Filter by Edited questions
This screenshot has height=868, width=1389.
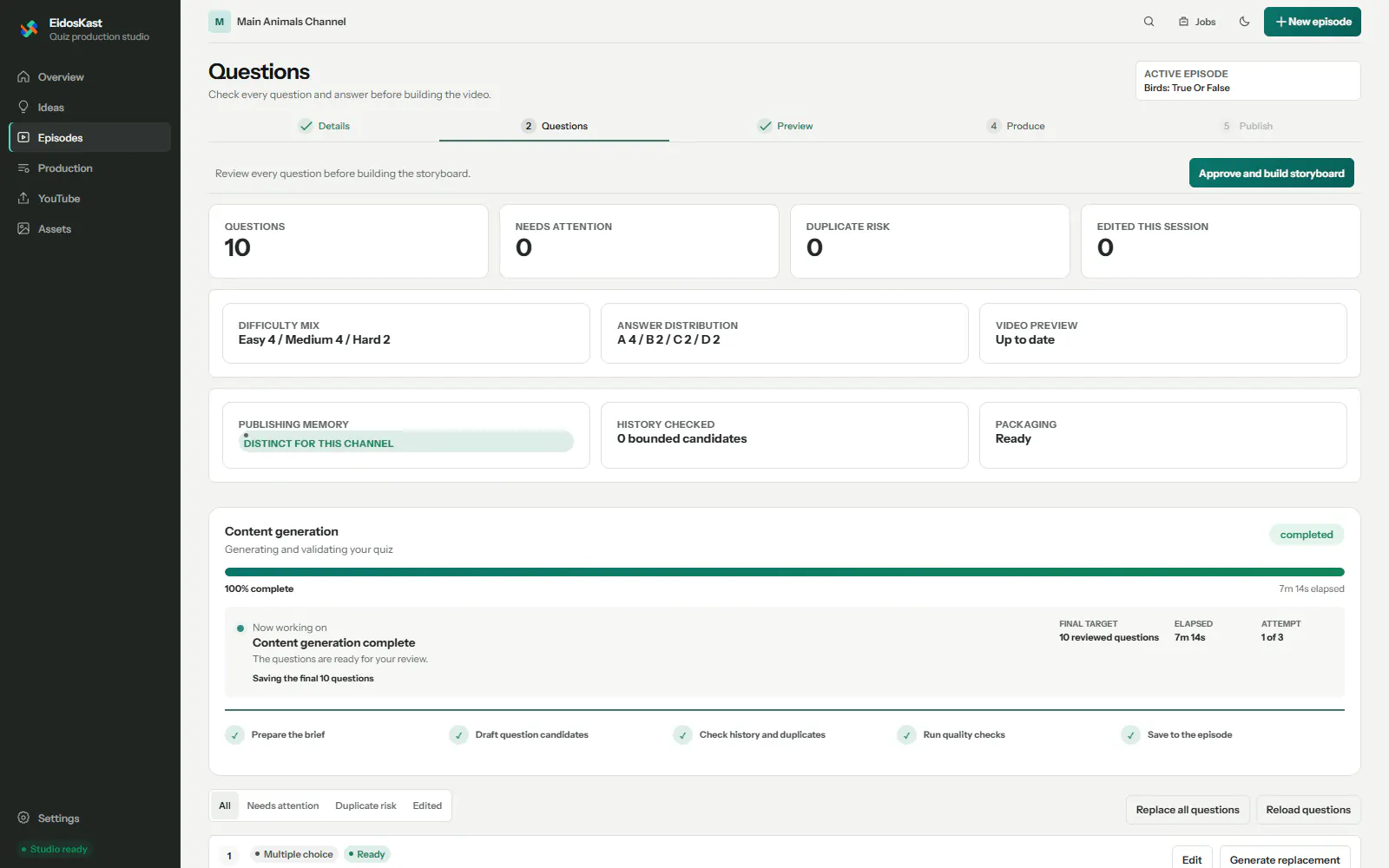427,806
